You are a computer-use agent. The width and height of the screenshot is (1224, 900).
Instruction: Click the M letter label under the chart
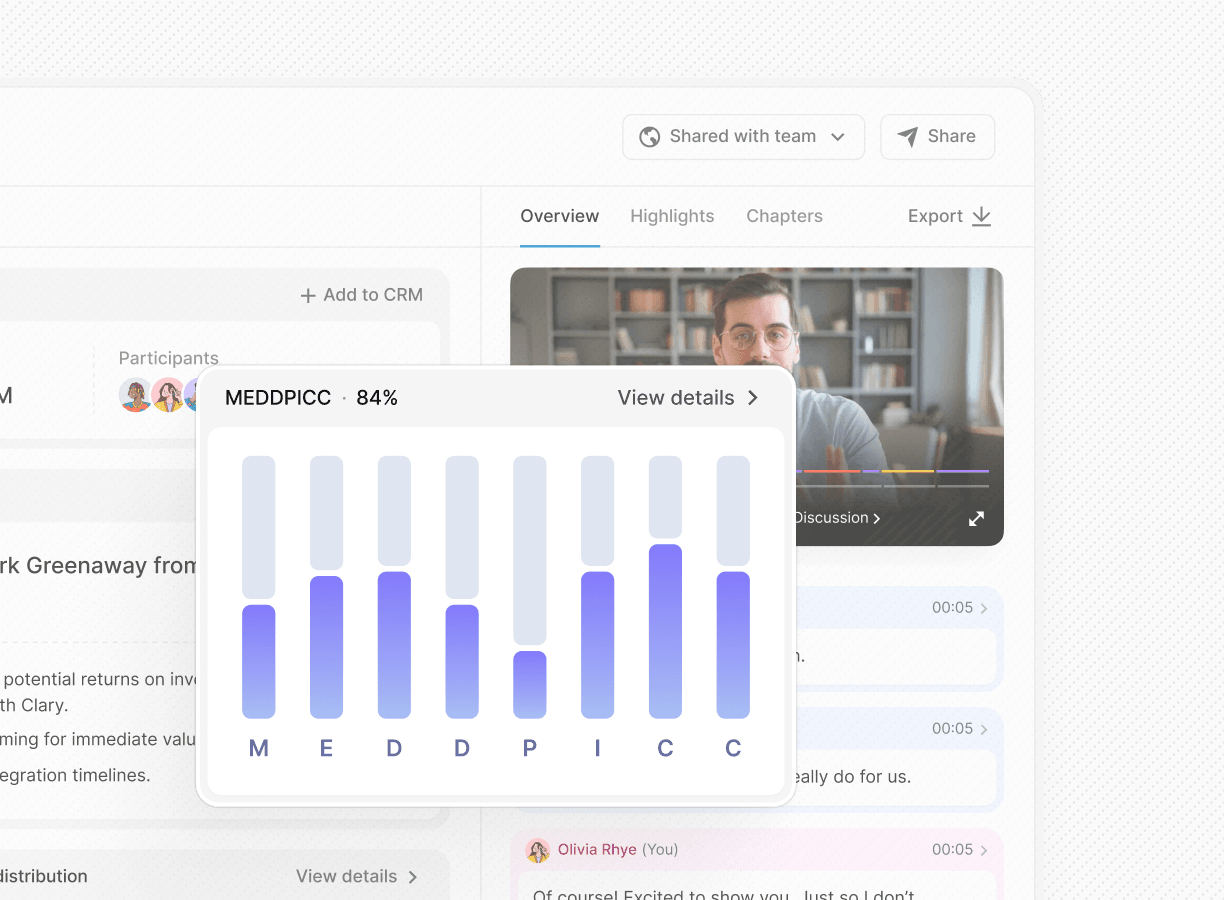coord(258,748)
